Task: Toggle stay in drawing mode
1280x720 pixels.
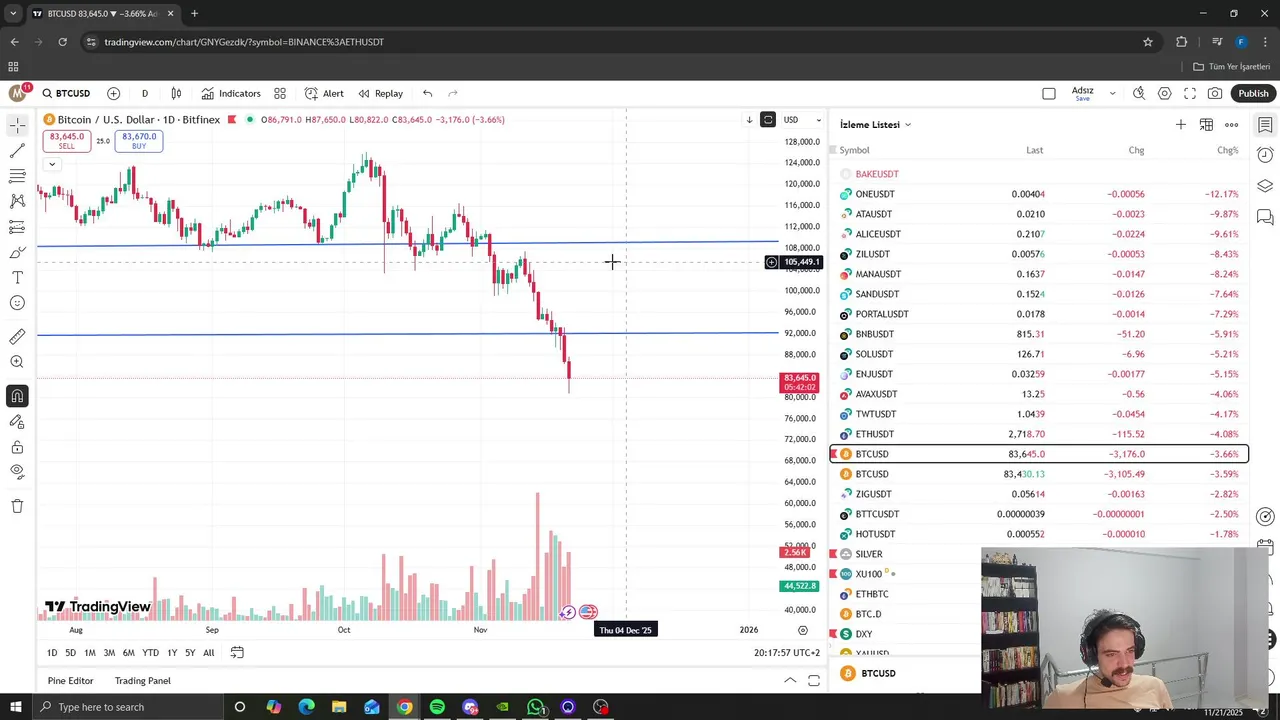Action: tap(17, 421)
